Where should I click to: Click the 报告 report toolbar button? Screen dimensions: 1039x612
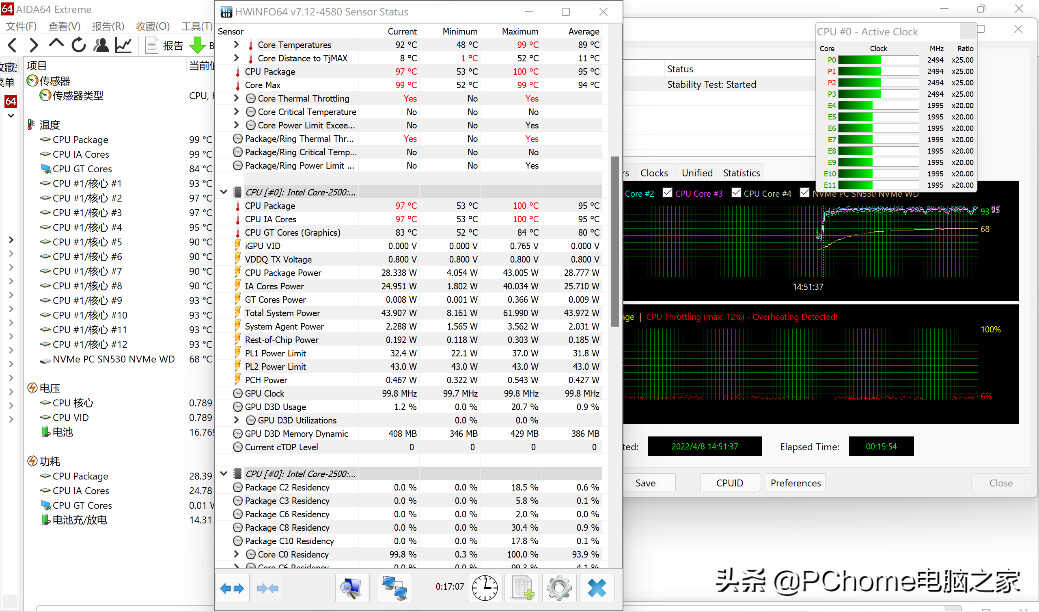(164, 45)
